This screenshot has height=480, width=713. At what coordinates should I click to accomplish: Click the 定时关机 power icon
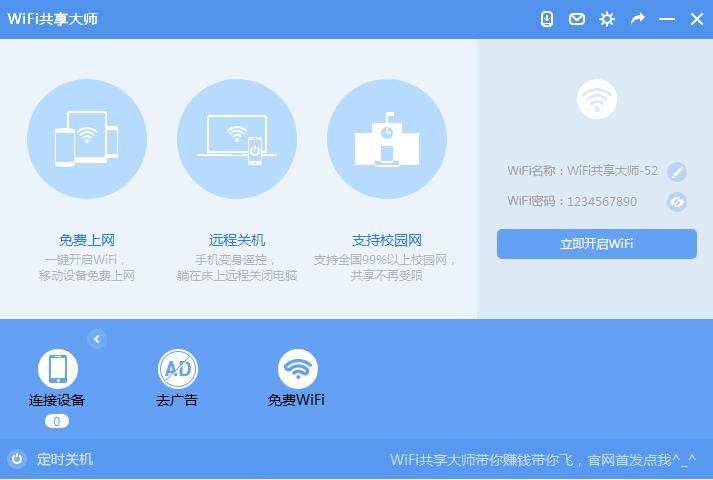(17, 459)
